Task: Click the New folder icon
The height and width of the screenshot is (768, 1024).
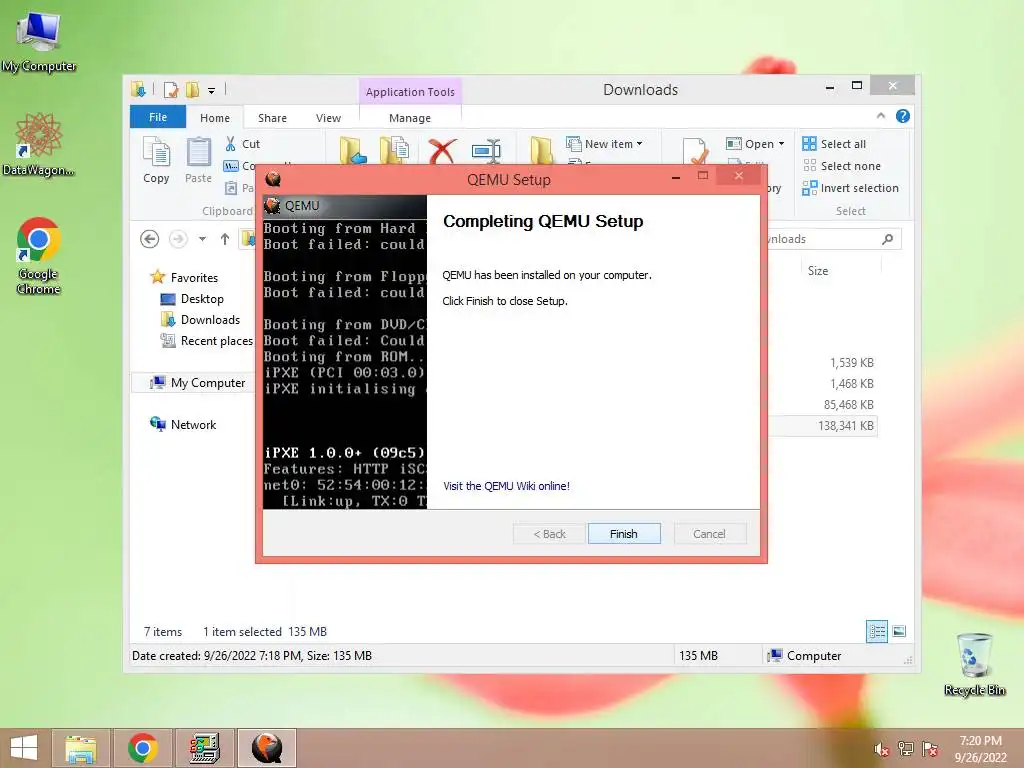Action: (541, 150)
